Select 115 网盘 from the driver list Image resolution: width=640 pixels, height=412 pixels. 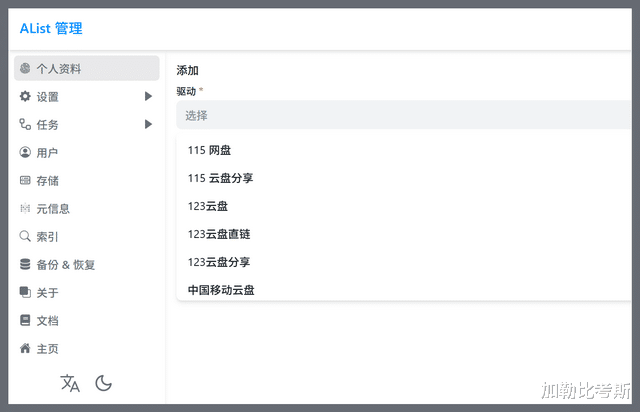pos(404,150)
